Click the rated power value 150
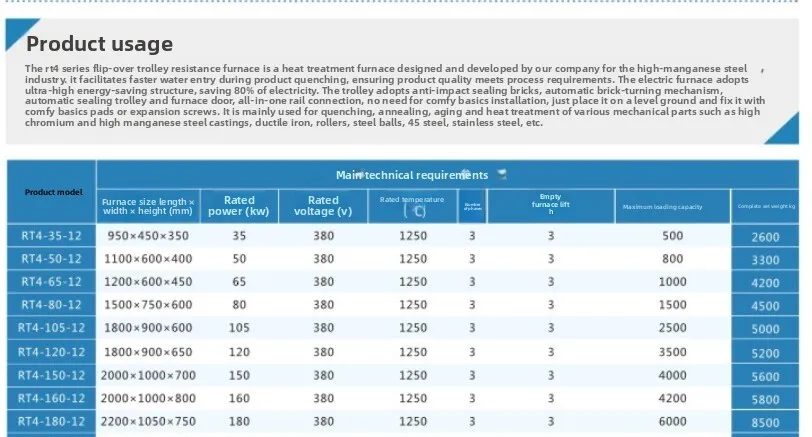Image resolution: width=812 pixels, height=437 pixels. point(239,374)
